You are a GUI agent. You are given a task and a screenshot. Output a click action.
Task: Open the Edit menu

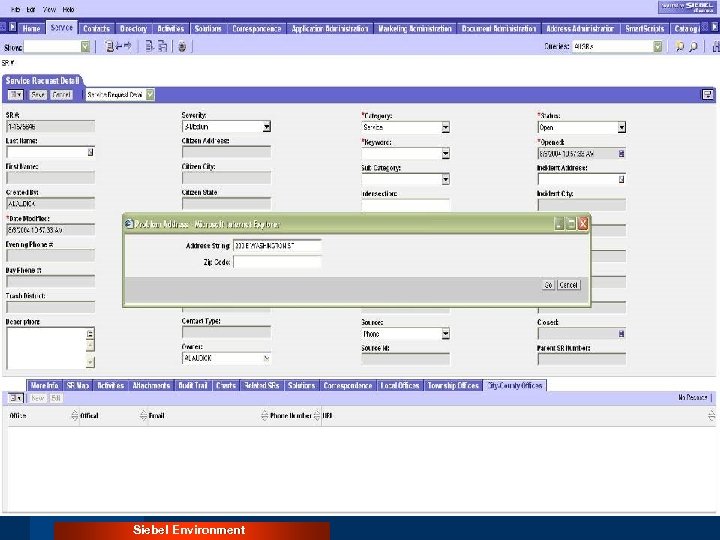[x=31, y=9]
